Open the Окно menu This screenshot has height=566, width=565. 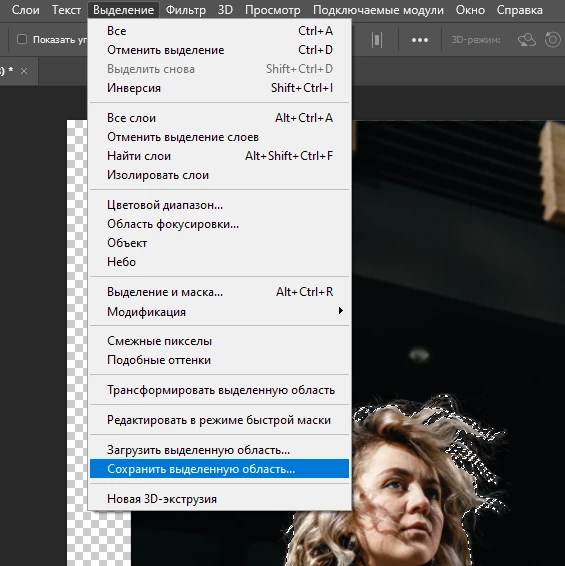[470, 10]
